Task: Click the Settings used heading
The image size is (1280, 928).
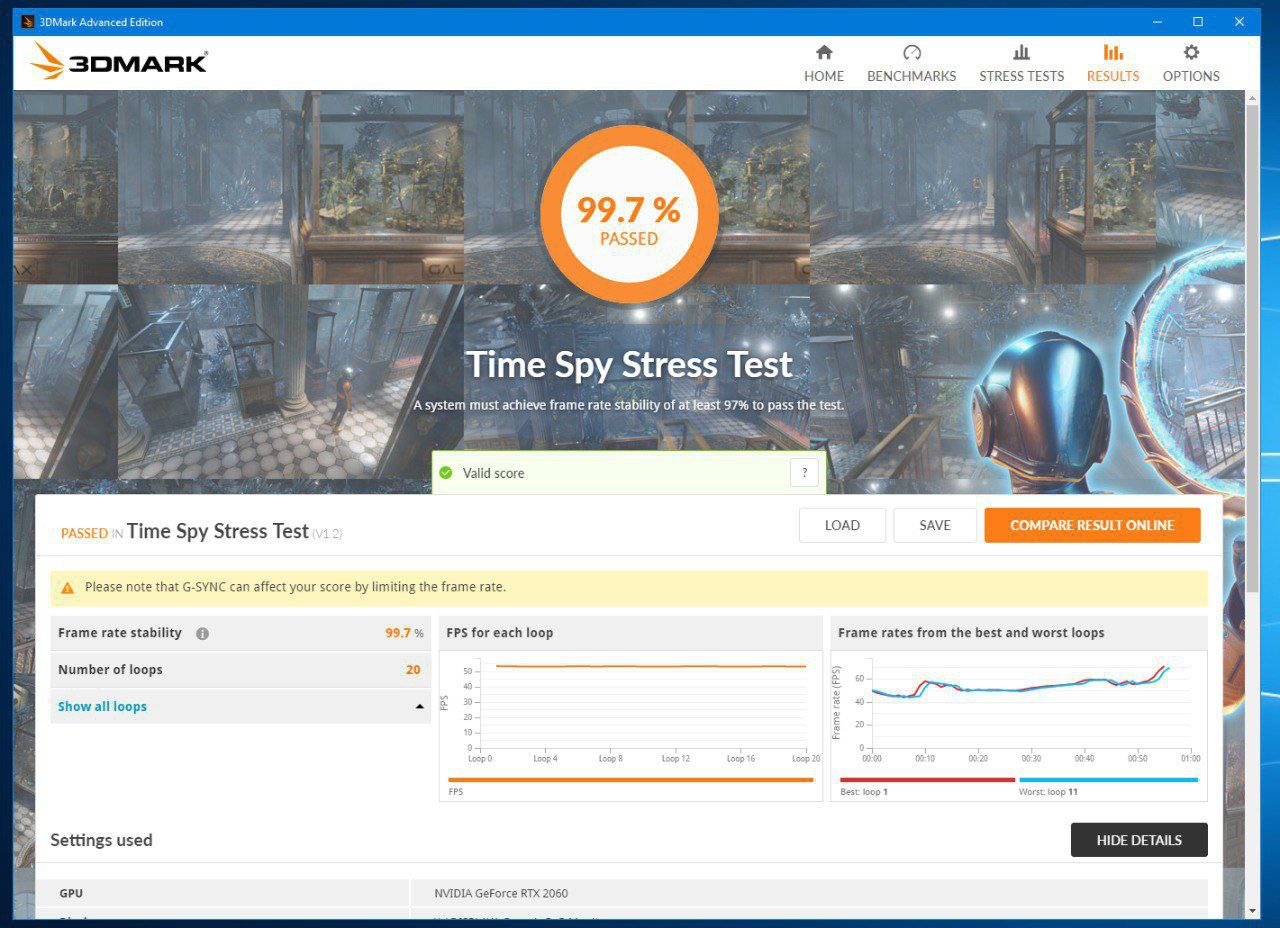Action: coord(101,840)
